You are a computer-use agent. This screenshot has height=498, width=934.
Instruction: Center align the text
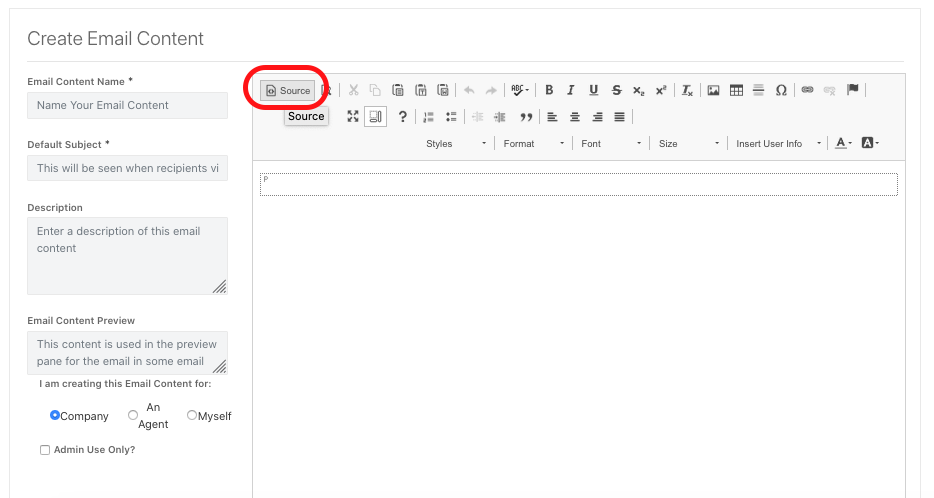pos(575,117)
